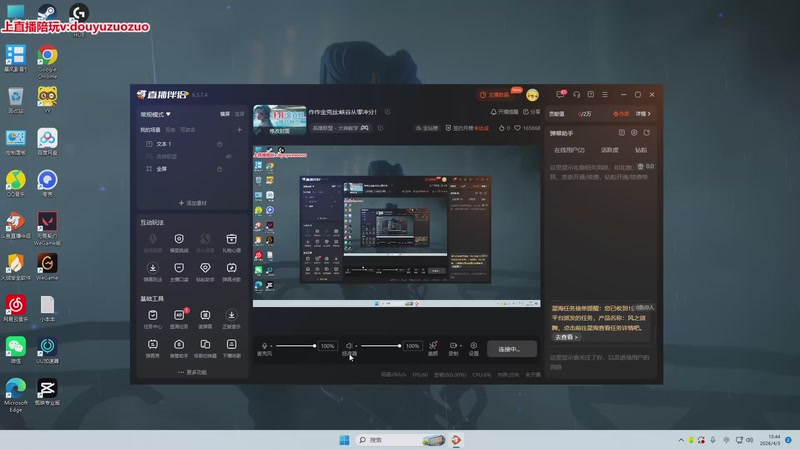The height and width of the screenshot is (450, 800).
Task: Open the hamburger main menu icon
Action: point(605,94)
